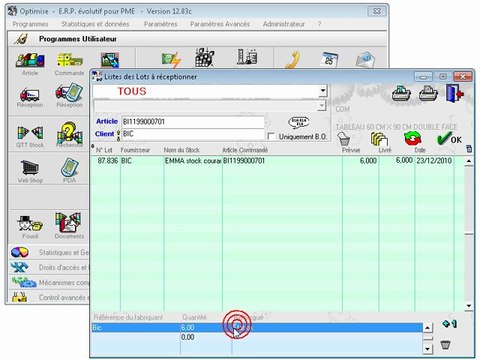This screenshot has height=360, width=480.
Task: Open the calendar icon in main window
Action: click(329, 59)
